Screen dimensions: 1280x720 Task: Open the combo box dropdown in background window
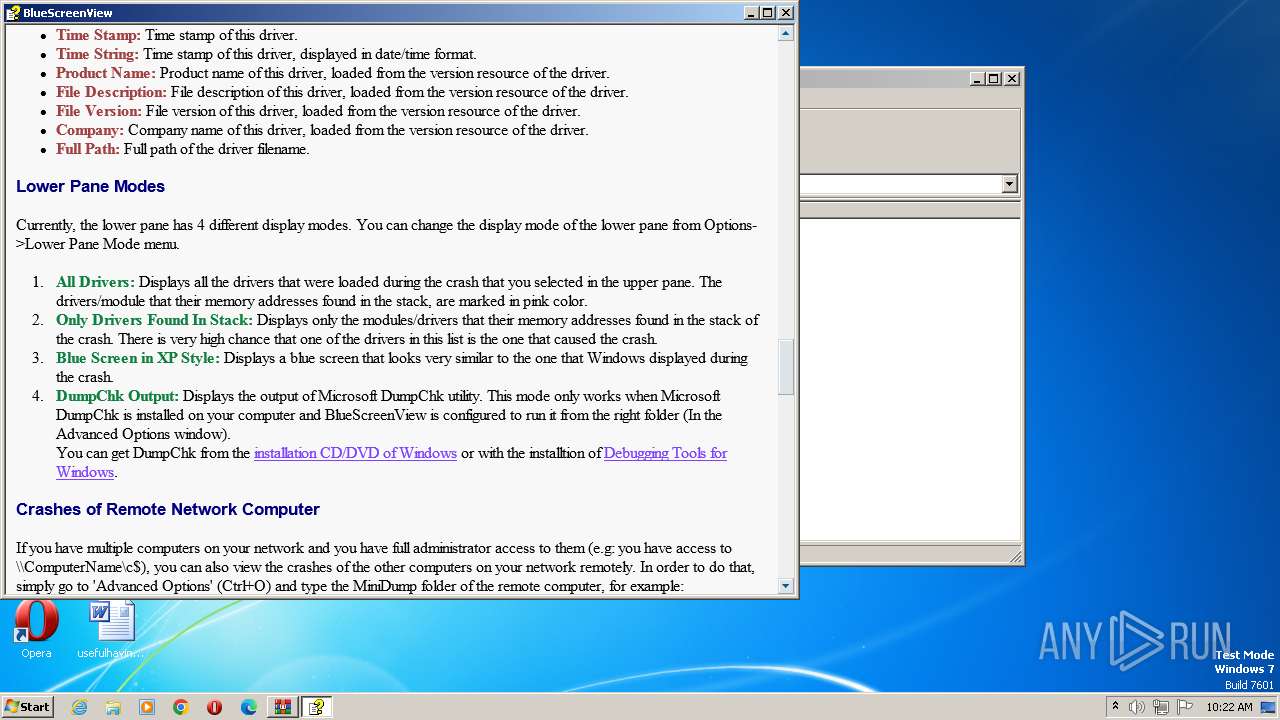1009,184
